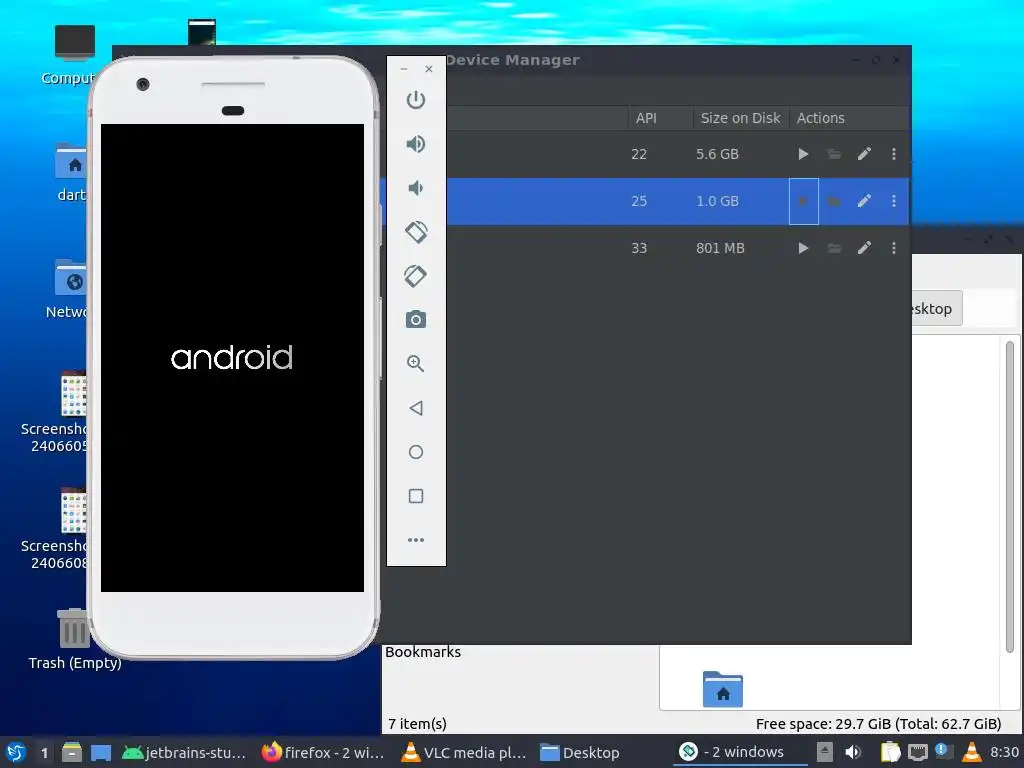Screen dimensions: 1024x768
Task: Open emulator extended controls with the three-dots icon
Action: (416, 540)
